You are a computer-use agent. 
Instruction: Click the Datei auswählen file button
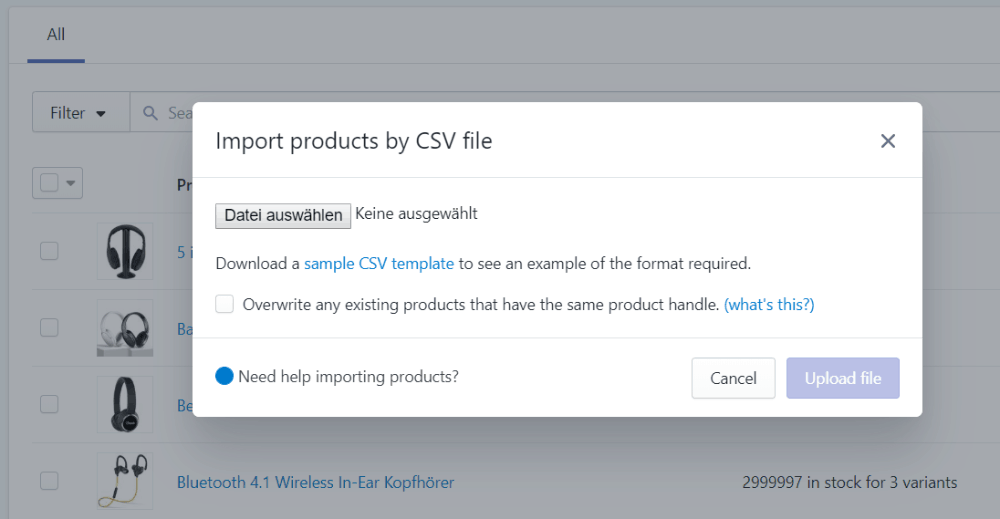coord(283,216)
